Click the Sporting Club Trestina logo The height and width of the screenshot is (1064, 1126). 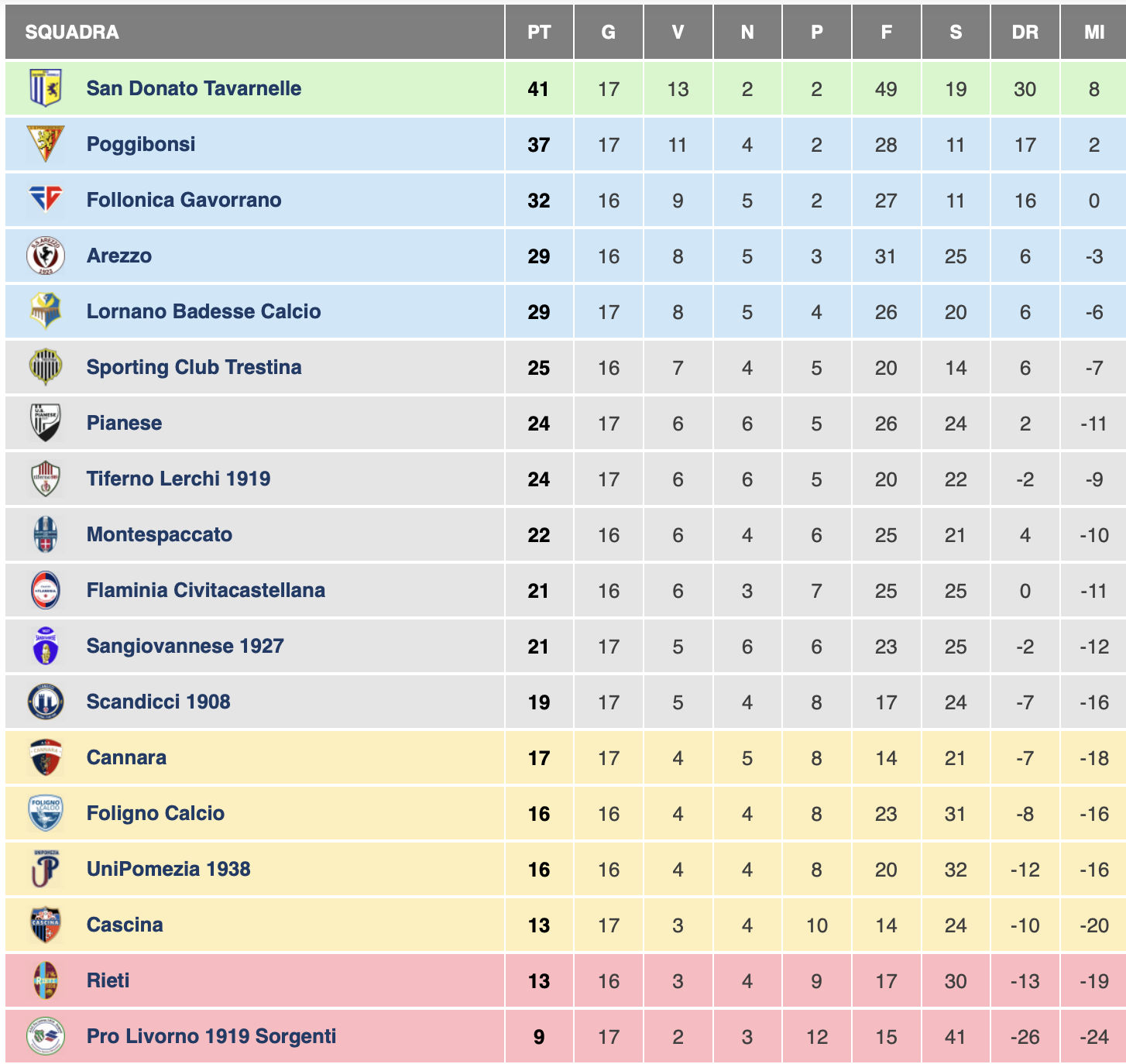[x=46, y=367]
